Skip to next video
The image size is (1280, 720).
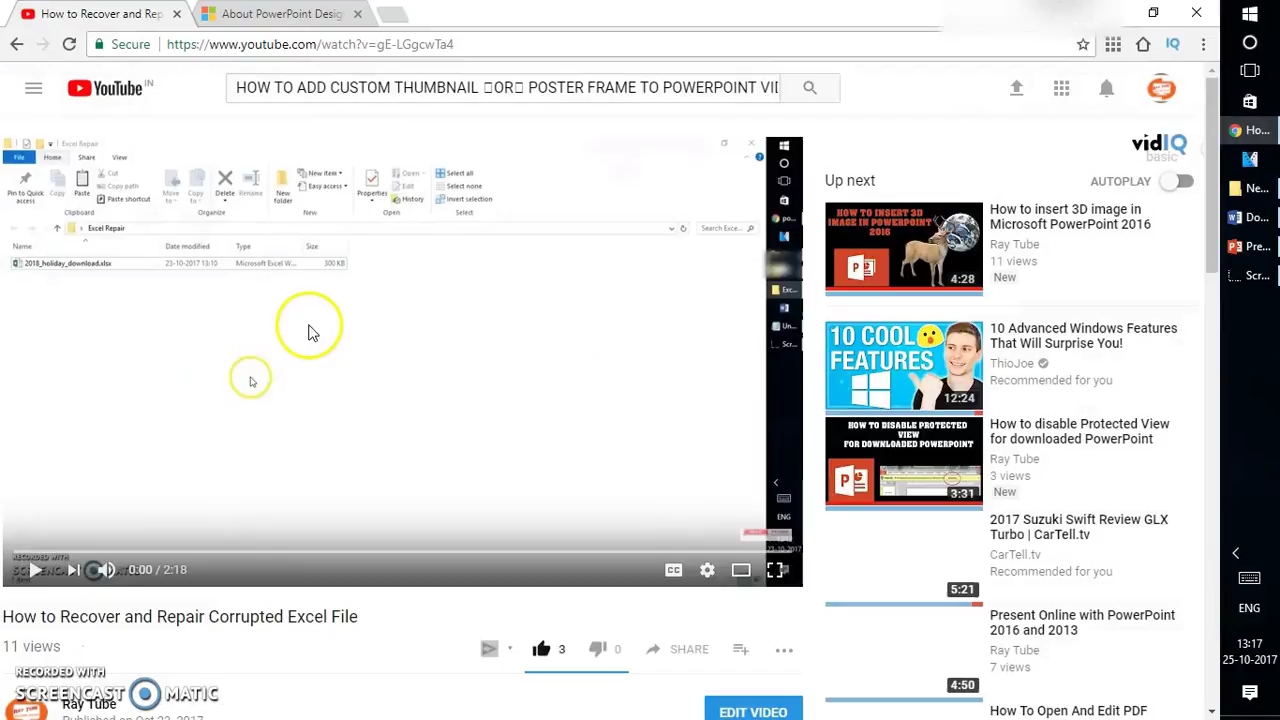(73, 570)
